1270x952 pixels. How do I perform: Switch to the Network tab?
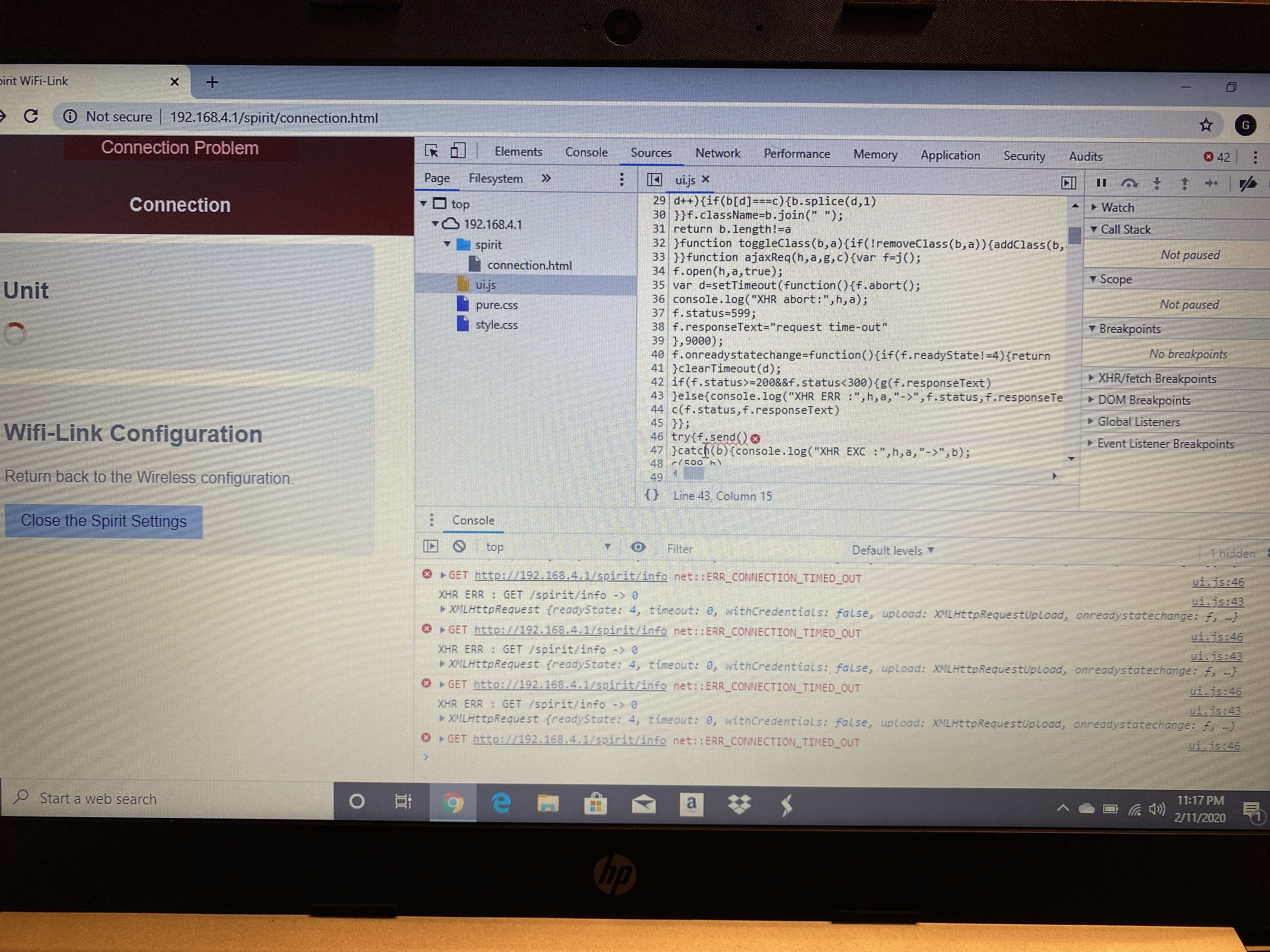(717, 153)
